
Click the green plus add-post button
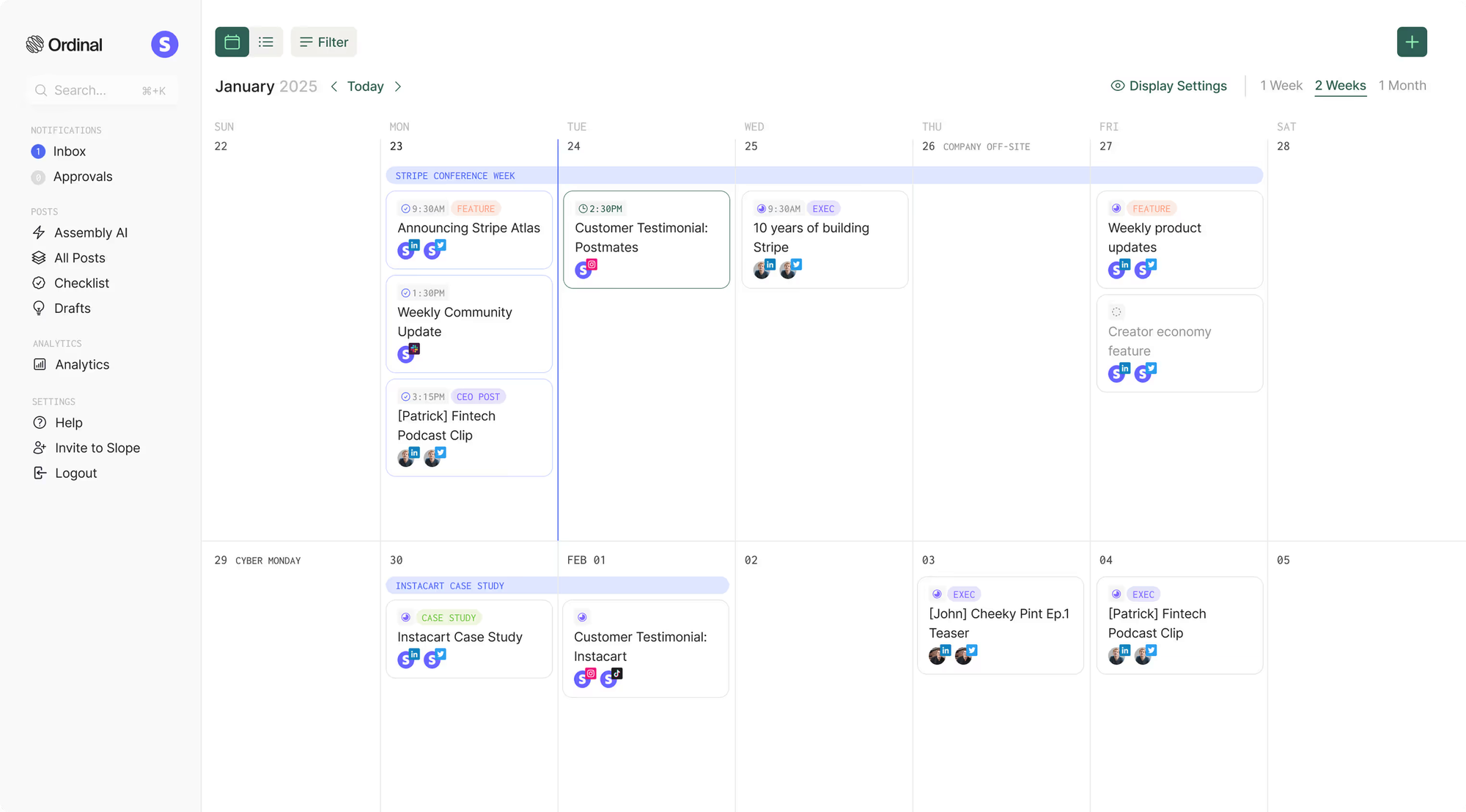(1411, 42)
